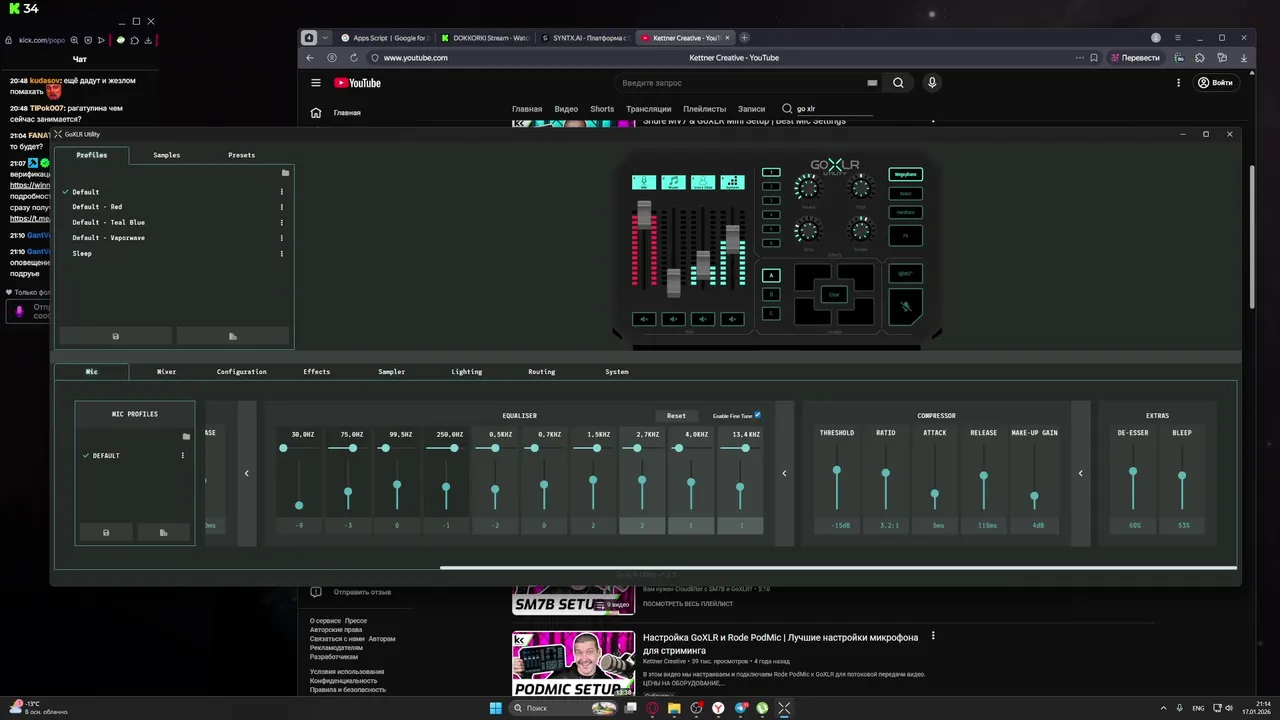Click the System channel button on GoXLR
Screen dimensions: 1280x720
733,182
